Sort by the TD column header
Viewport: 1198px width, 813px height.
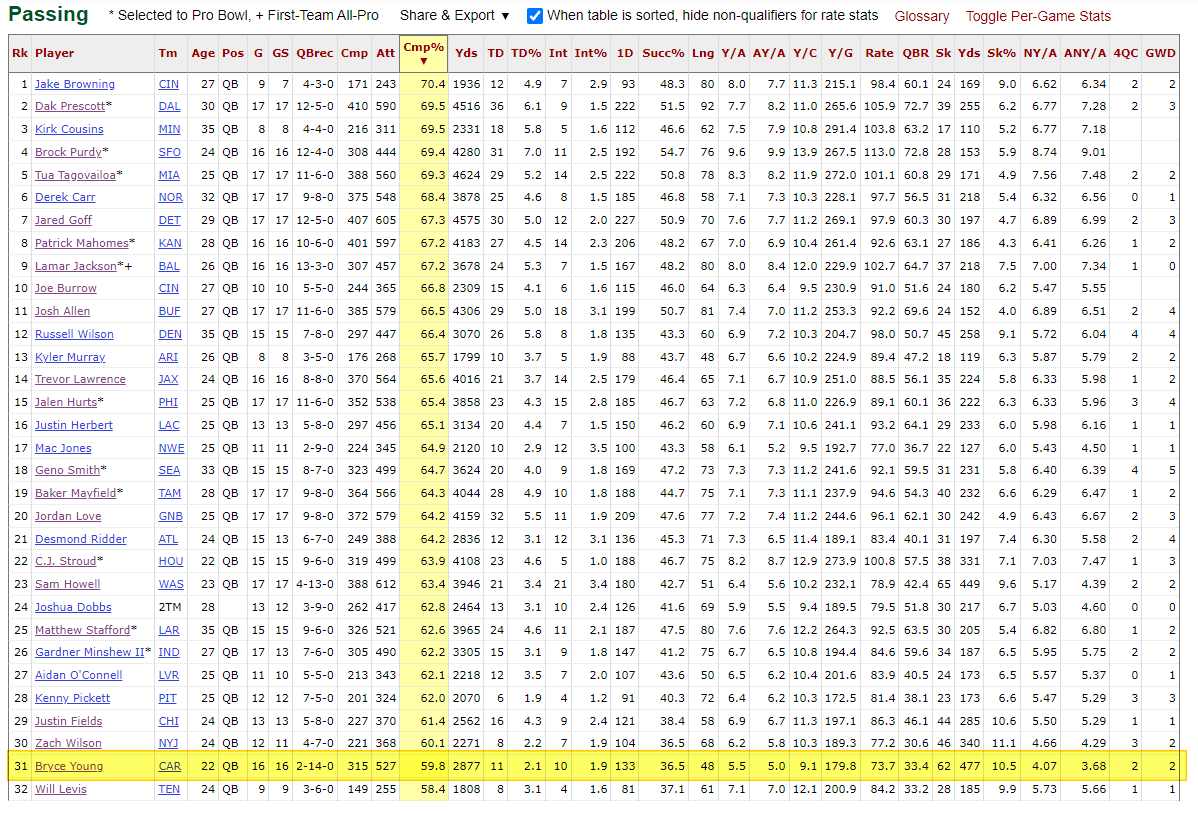[x=496, y=53]
